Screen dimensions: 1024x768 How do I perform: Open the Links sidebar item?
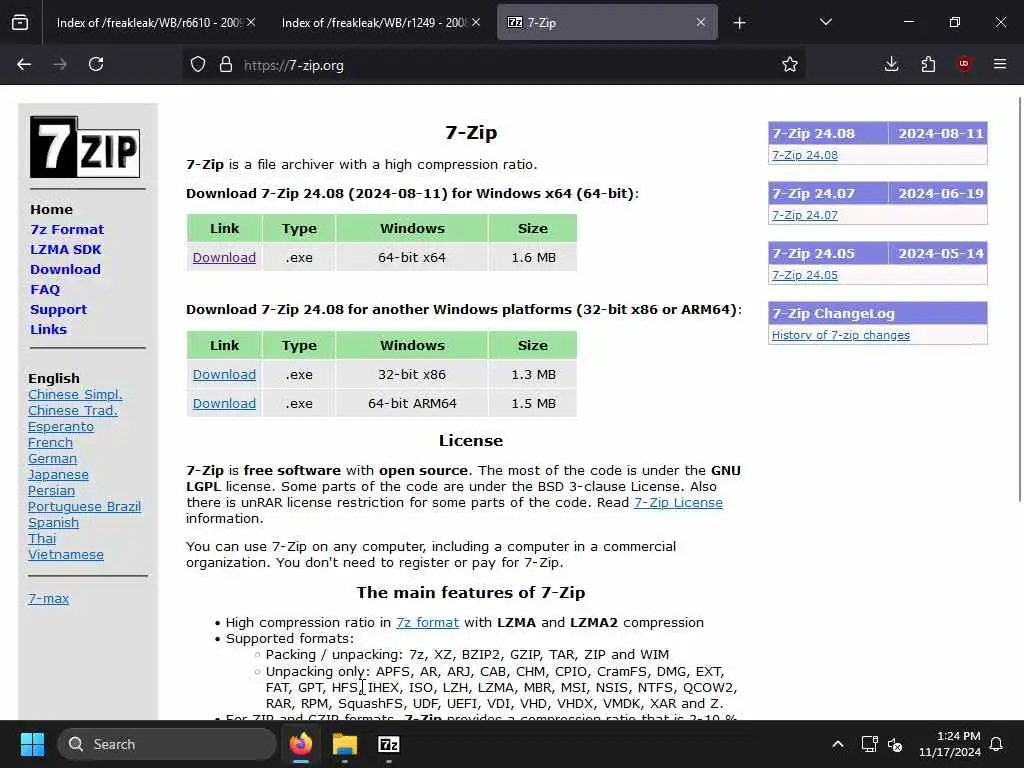pos(48,329)
